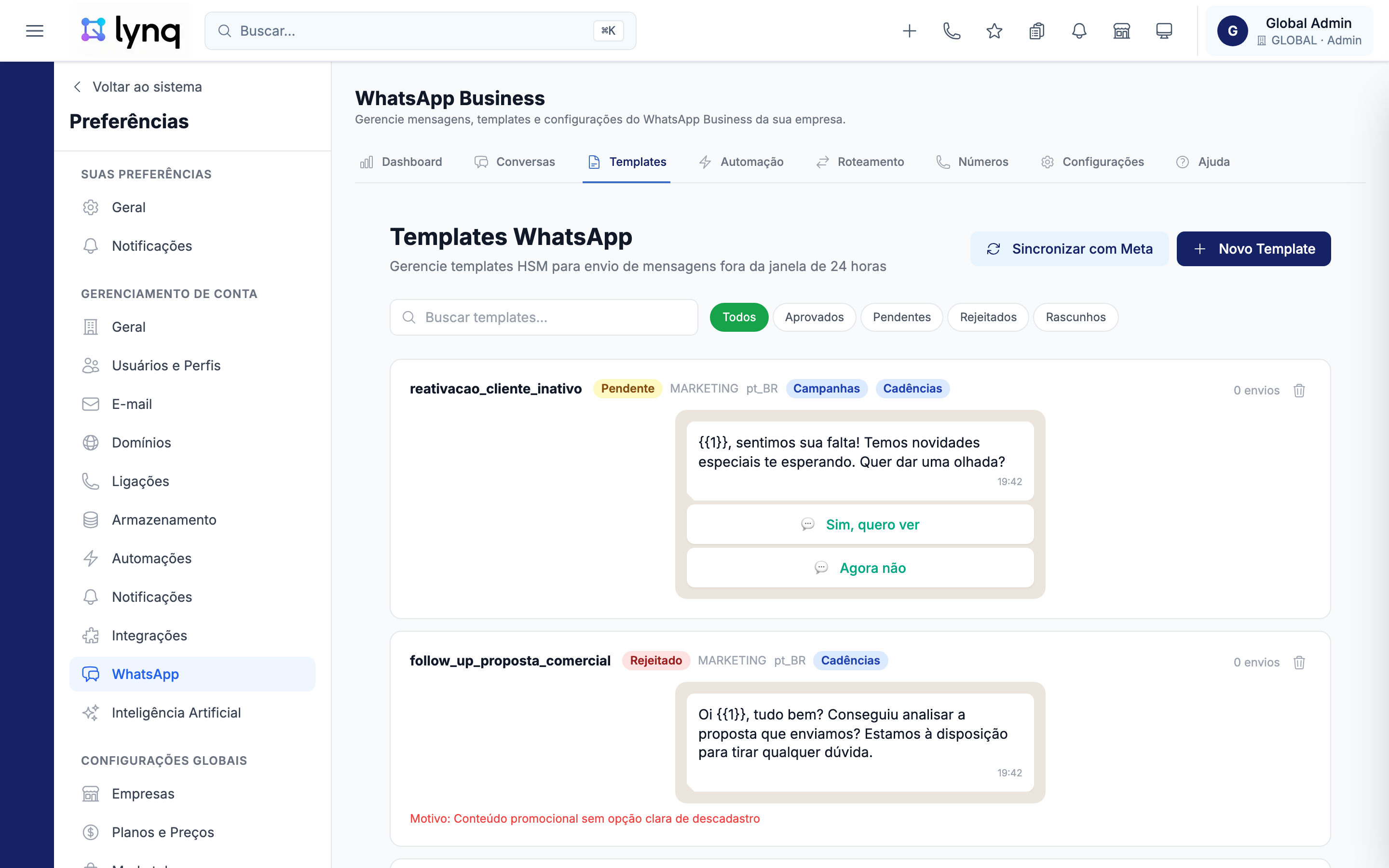Open Notificações under Gerenciamento de Conta
Viewport: 1389px width, 868px height.
click(192, 597)
